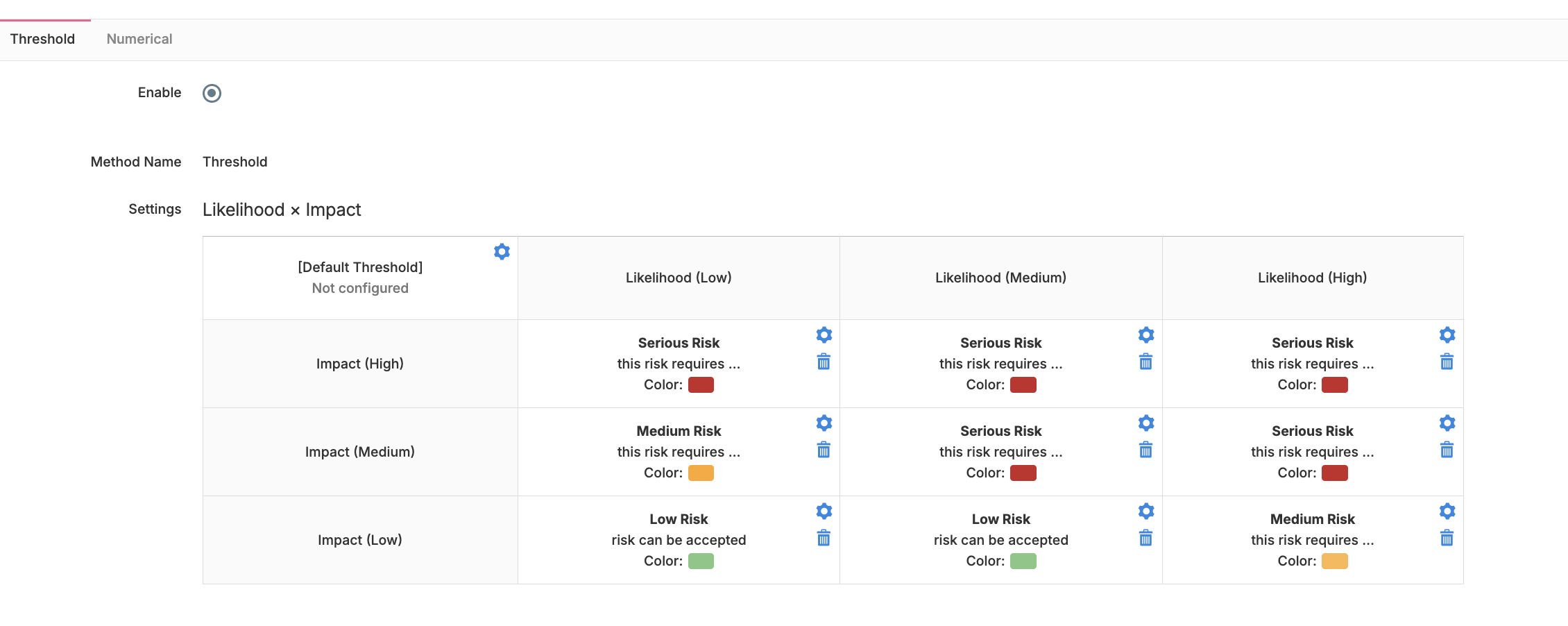1568x626 pixels.
Task: Select the Threshold tab
Action: [42, 39]
